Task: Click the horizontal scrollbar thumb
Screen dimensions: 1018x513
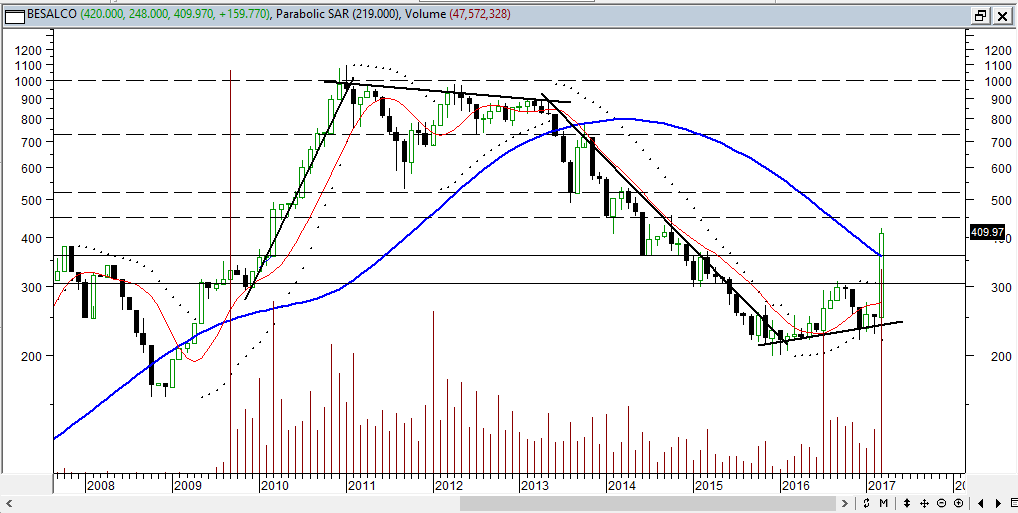Action: (x=647, y=503)
